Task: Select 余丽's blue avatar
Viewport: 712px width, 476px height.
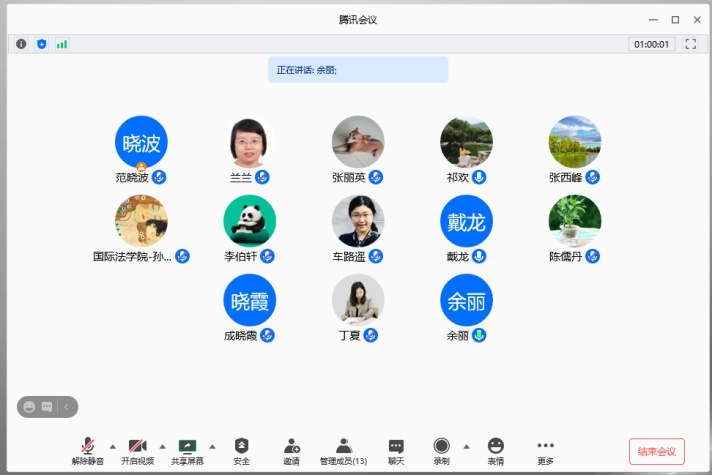Action: tap(466, 300)
